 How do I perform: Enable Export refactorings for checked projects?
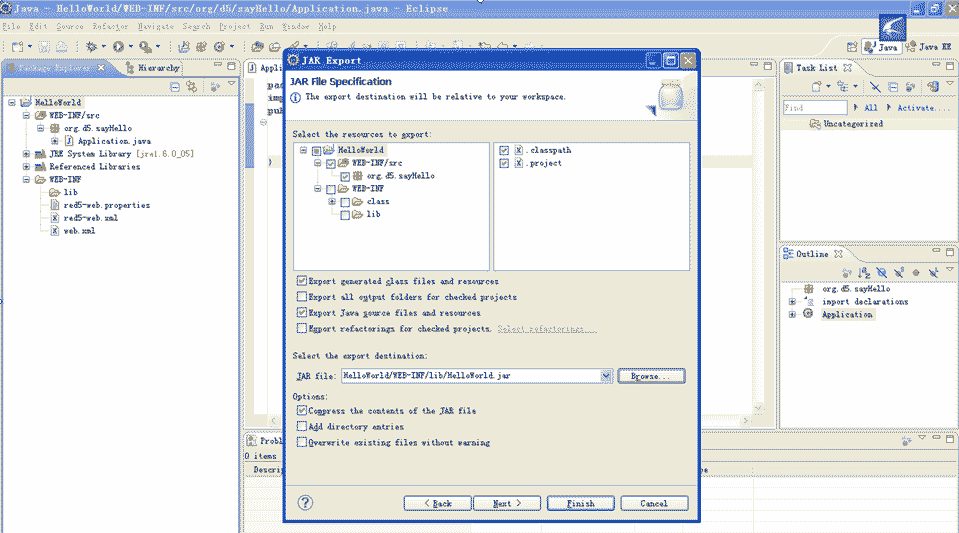[x=302, y=328]
